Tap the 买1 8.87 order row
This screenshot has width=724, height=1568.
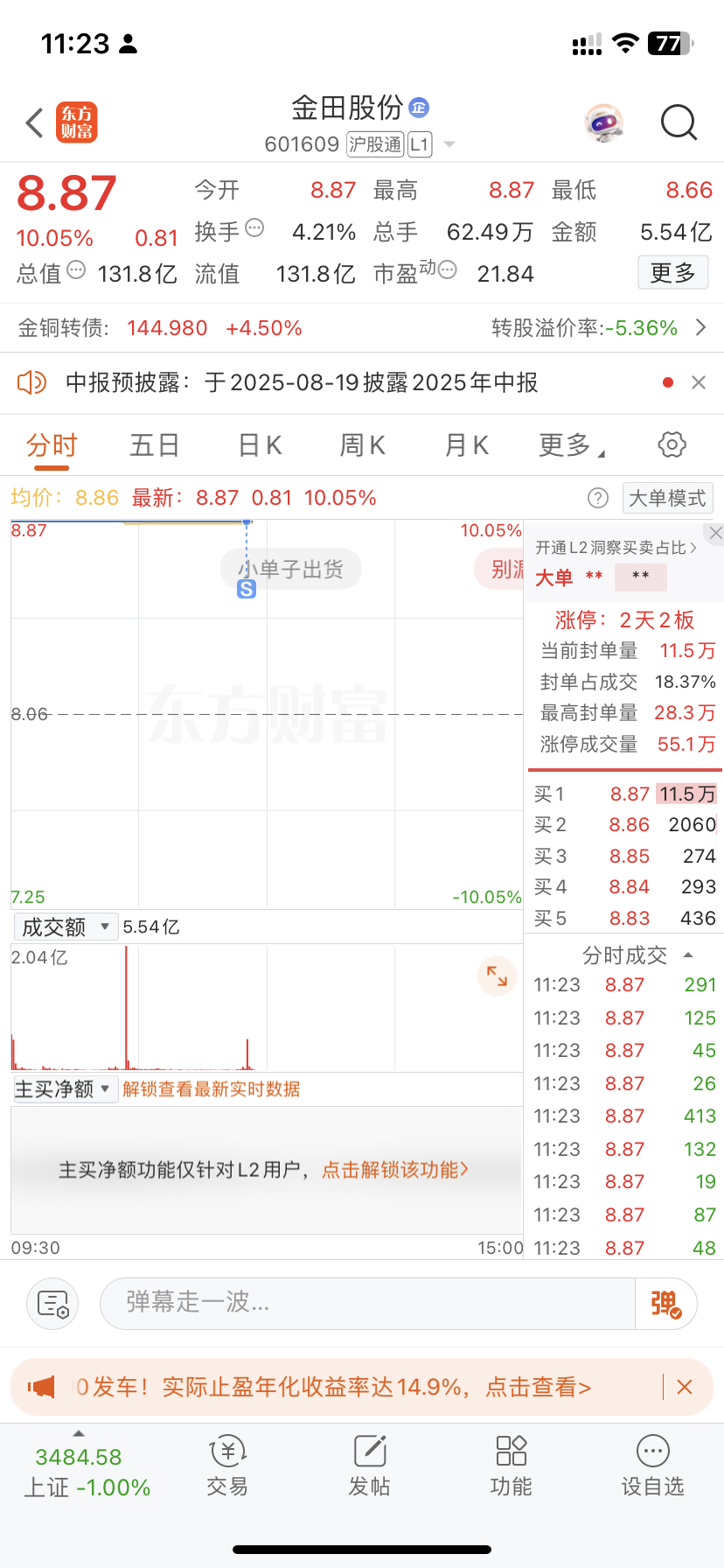[624, 794]
